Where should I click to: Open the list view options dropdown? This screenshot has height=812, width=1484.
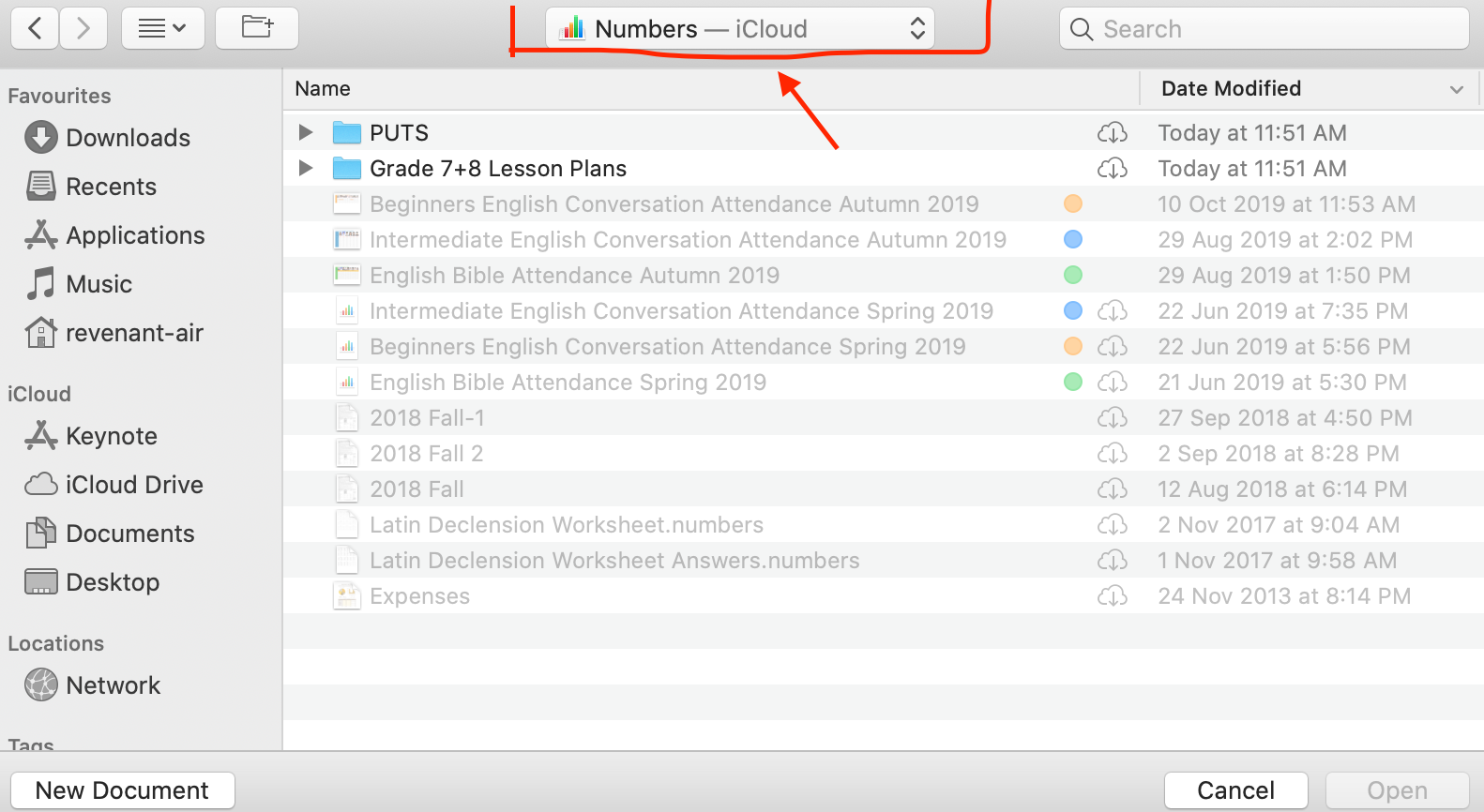point(162,28)
